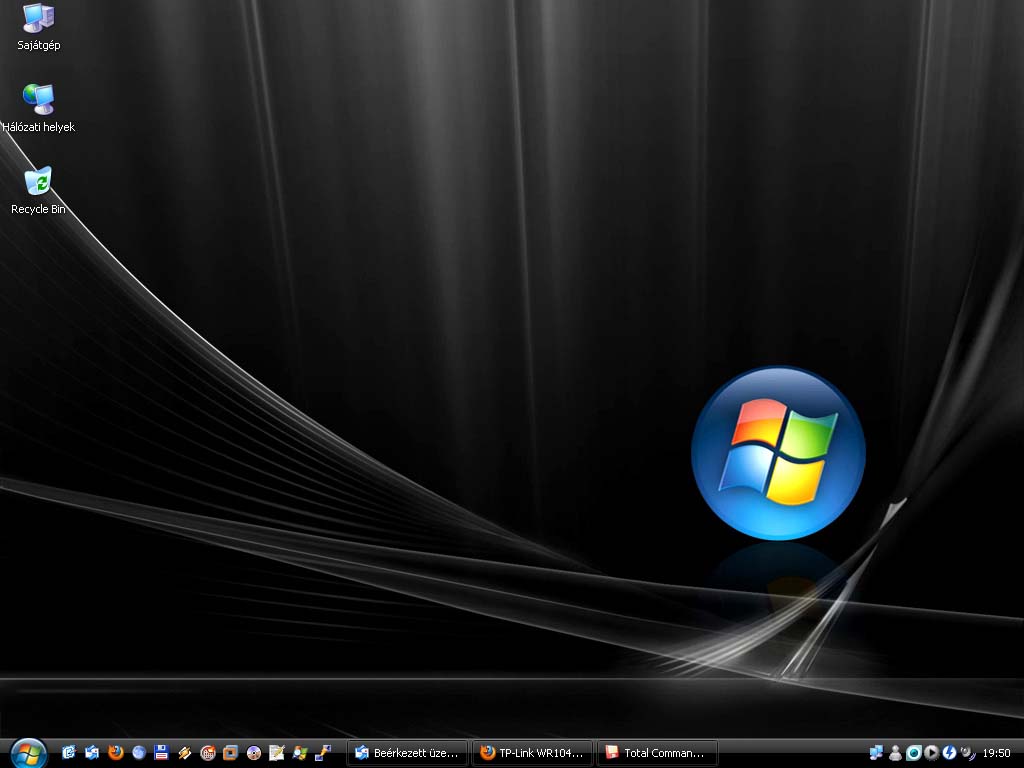Click the round play button tray icon

tap(931, 753)
